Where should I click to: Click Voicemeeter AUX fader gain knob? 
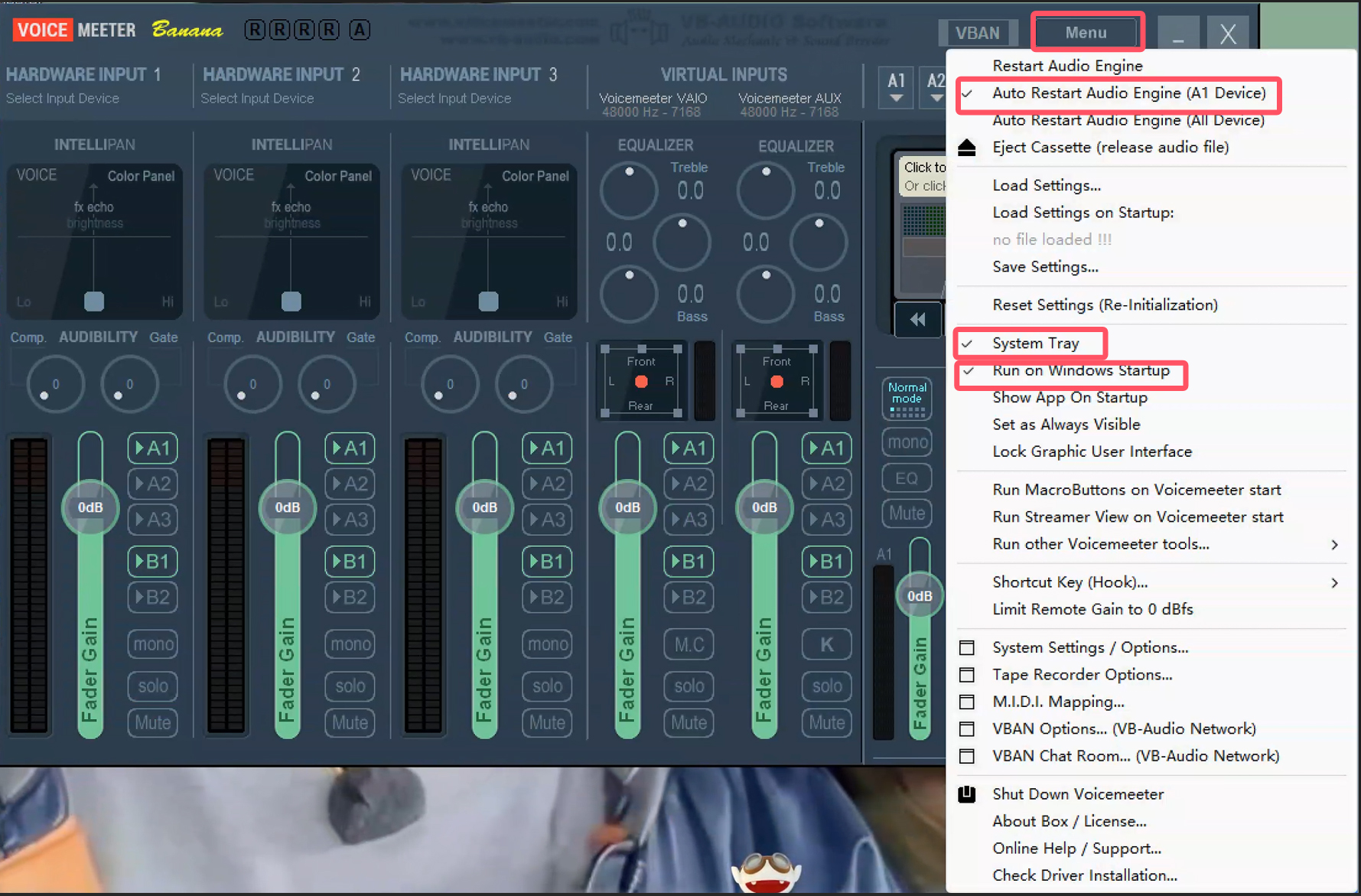pos(764,507)
